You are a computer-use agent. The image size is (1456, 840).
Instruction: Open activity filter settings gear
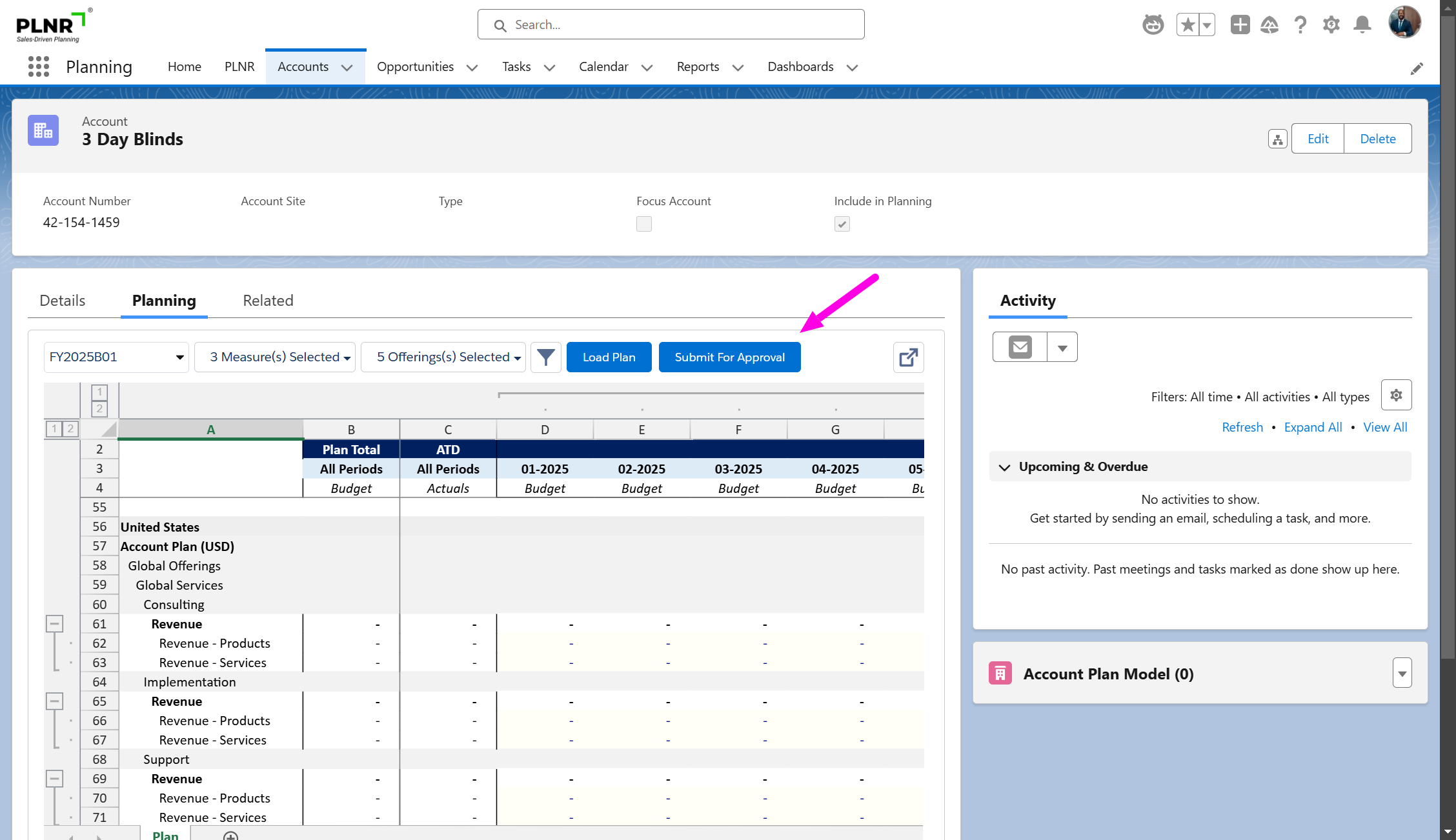tap(1396, 395)
